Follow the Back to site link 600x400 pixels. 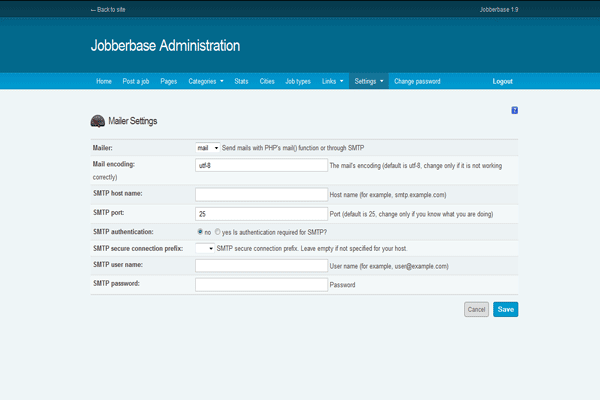(x=109, y=9)
